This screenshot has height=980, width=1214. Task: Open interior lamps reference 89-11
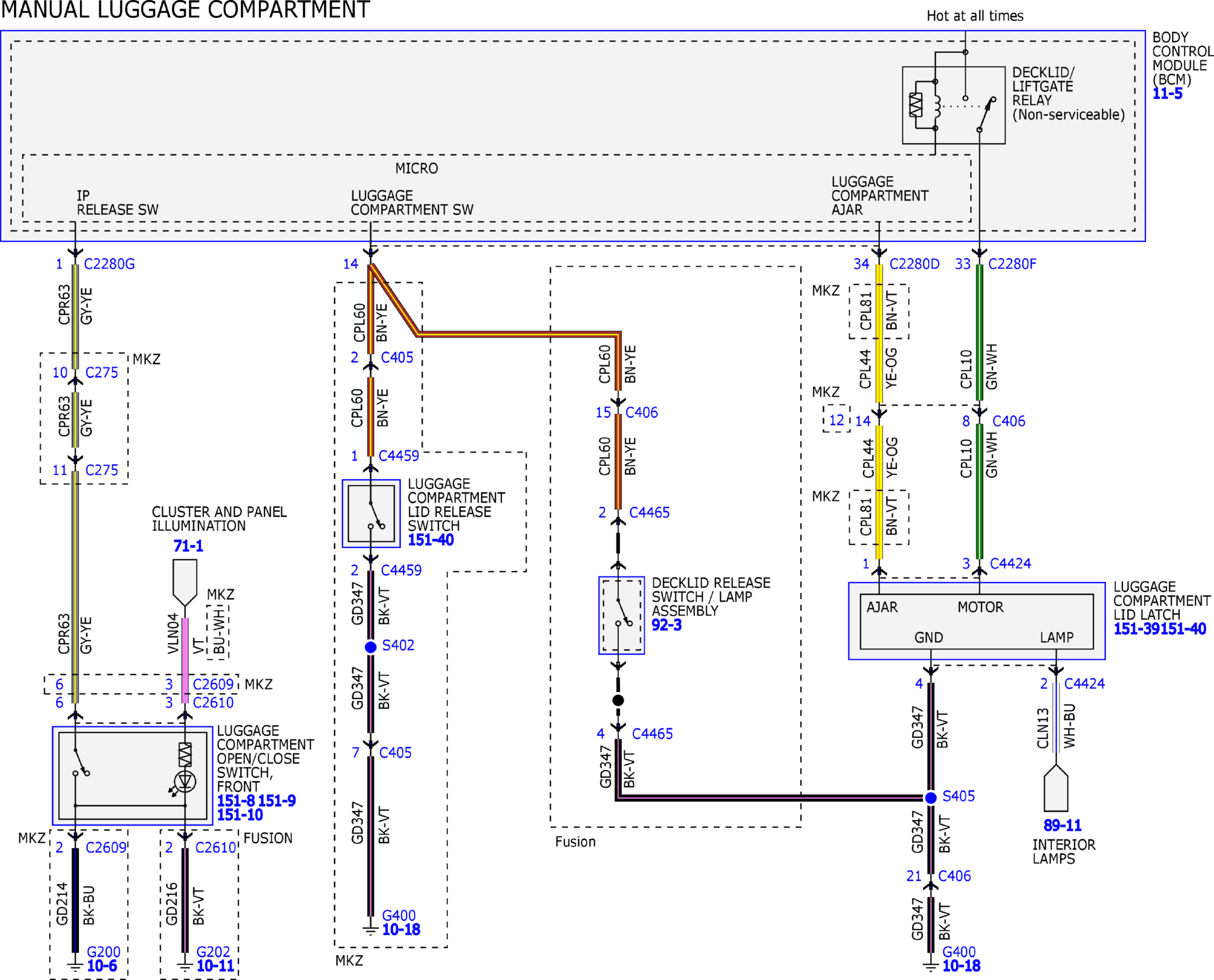[x=1062, y=826]
